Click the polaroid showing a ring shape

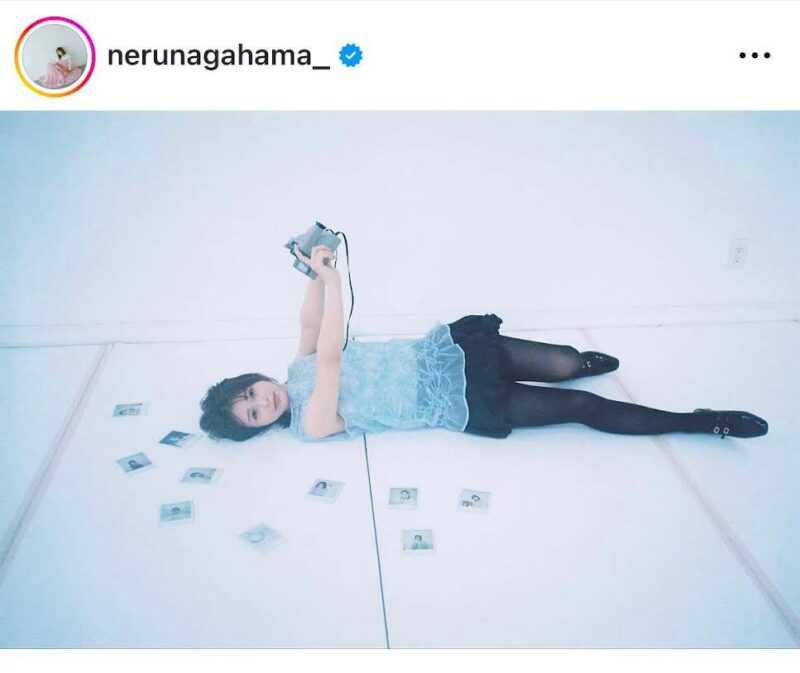[261, 537]
